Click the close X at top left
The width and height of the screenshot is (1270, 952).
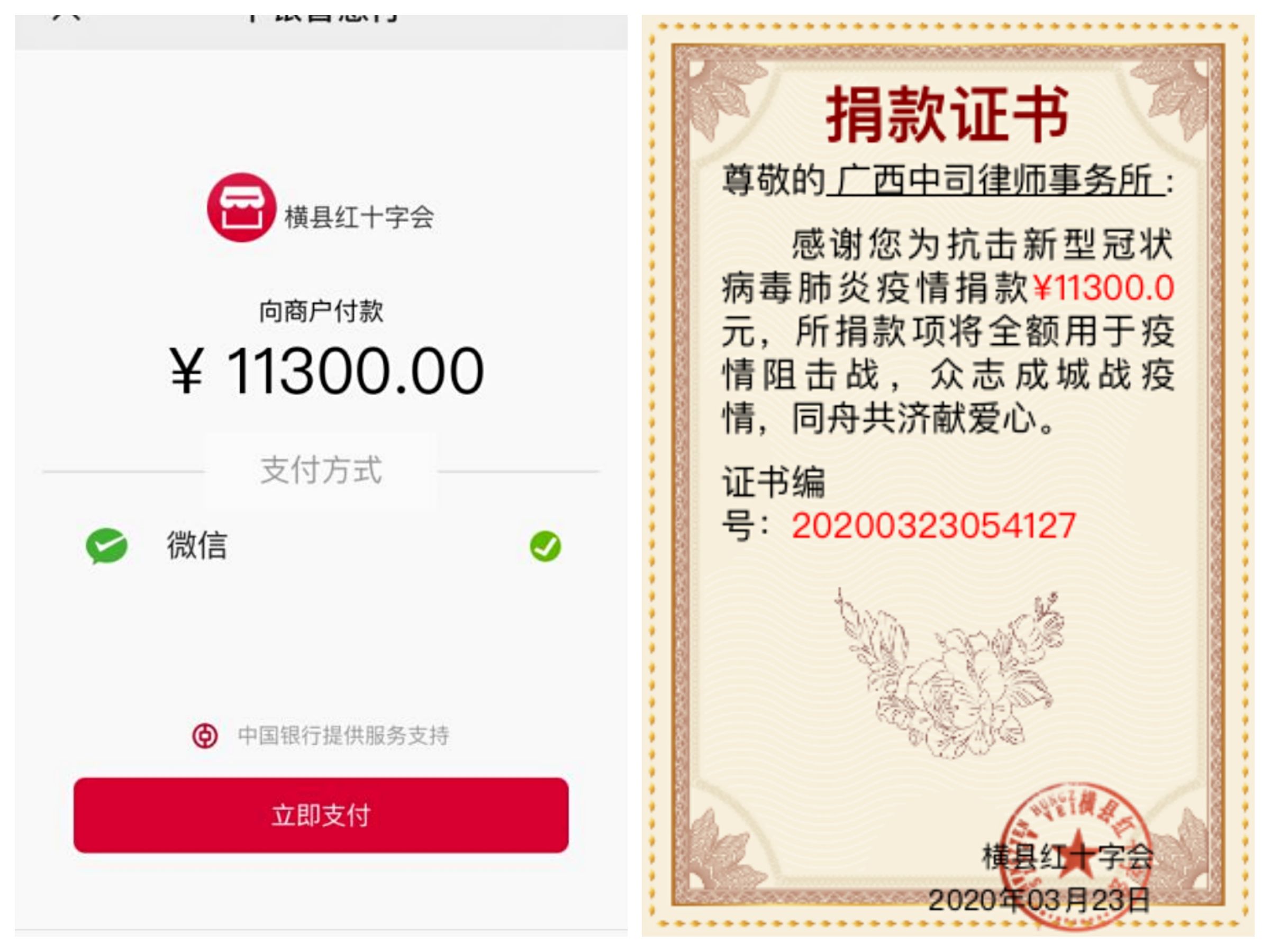coord(66,17)
